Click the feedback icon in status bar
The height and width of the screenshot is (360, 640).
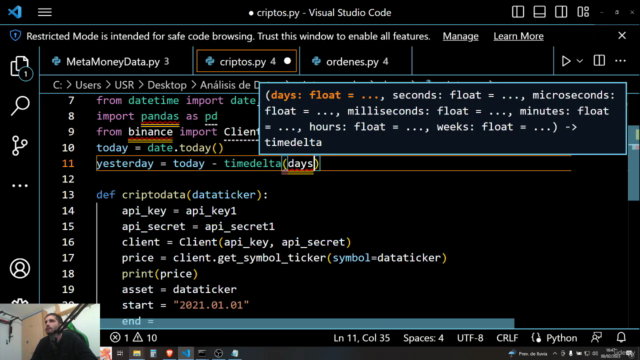597,338
